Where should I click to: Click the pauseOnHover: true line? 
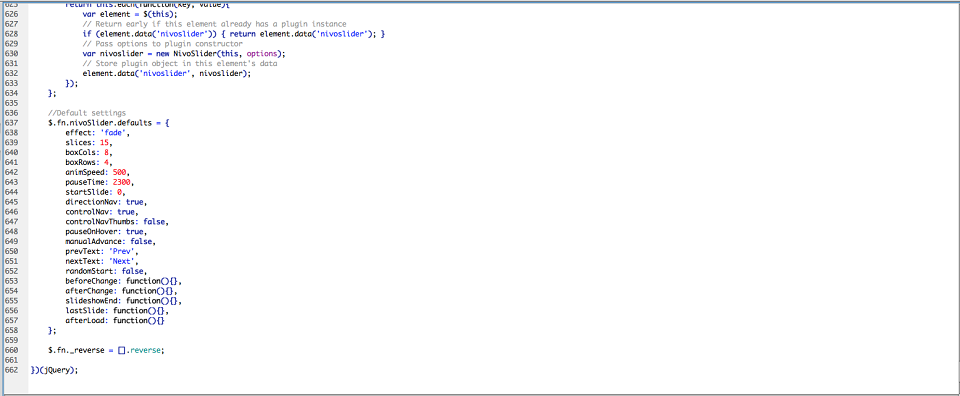tap(106, 232)
